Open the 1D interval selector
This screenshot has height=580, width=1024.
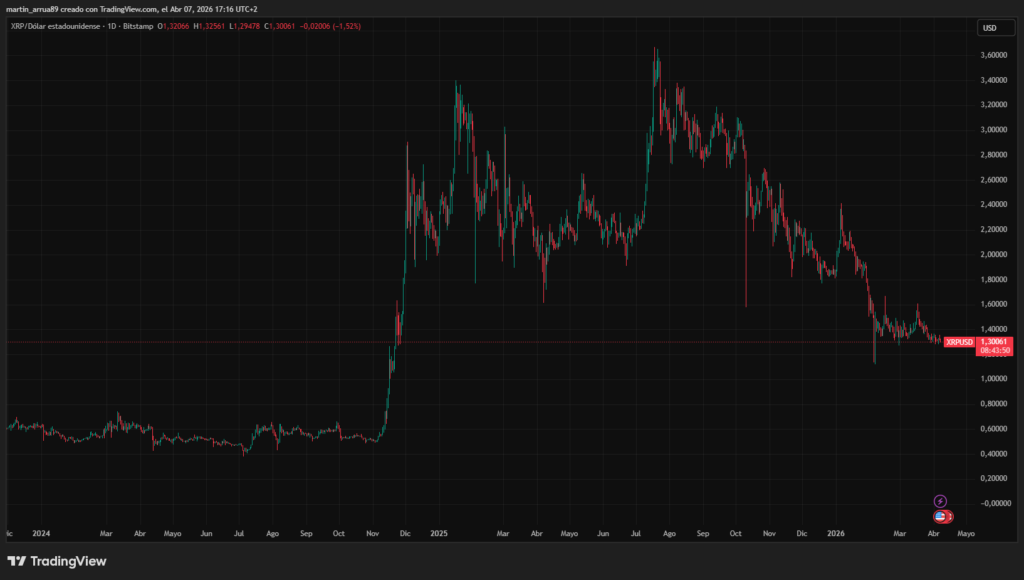point(110,27)
